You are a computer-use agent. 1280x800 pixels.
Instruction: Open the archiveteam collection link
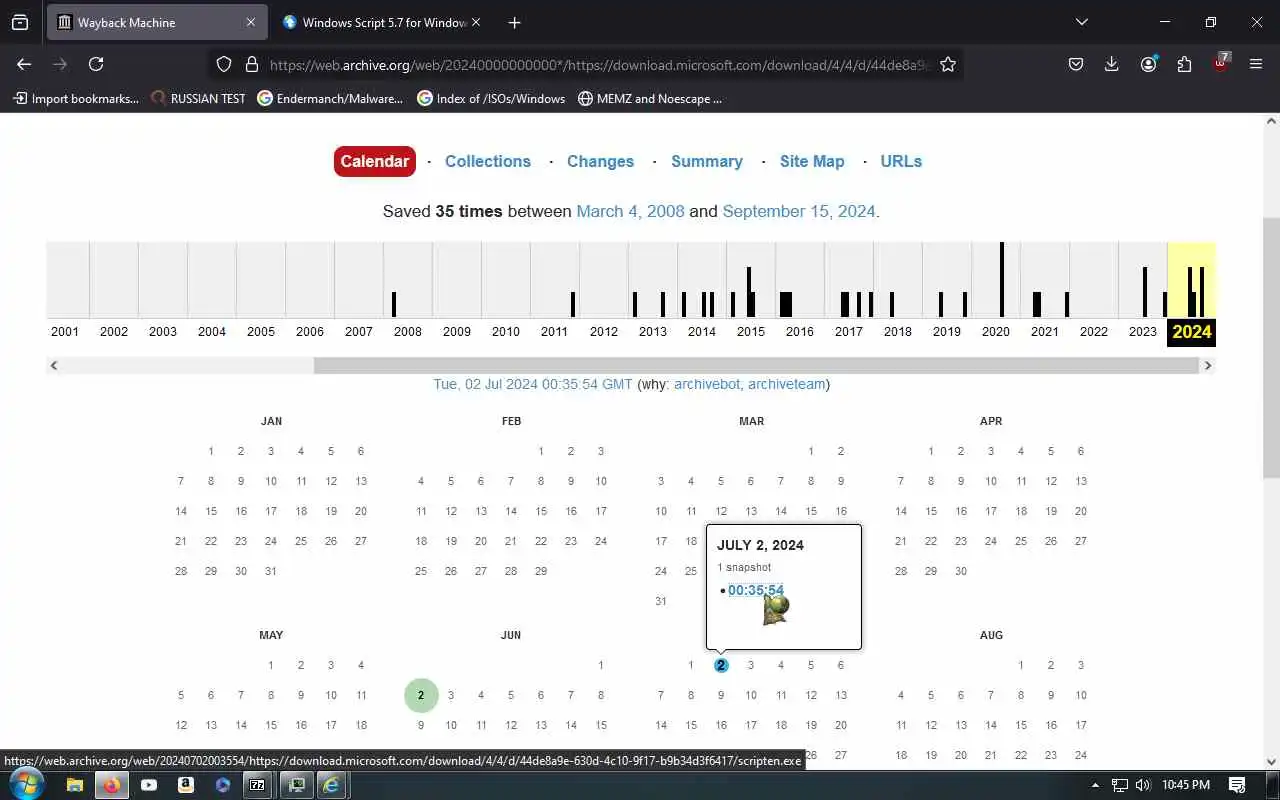pos(786,384)
